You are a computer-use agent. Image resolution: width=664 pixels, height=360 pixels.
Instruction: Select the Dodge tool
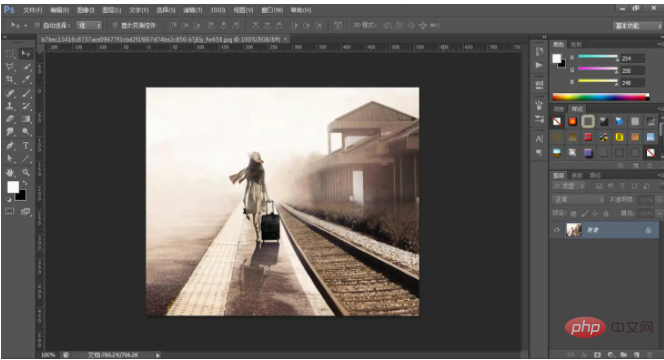26,132
